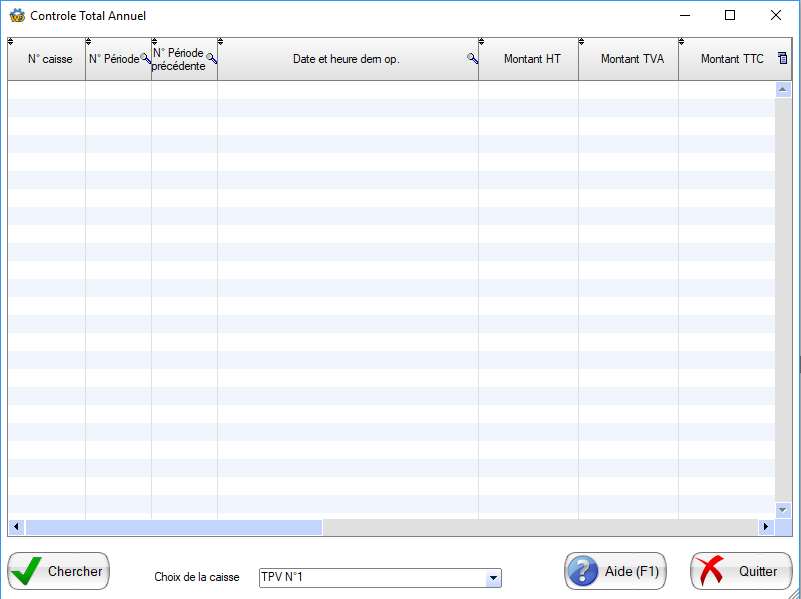801x599 pixels.
Task: Click the table options icon beside Montant TTC
Action: tap(783, 59)
